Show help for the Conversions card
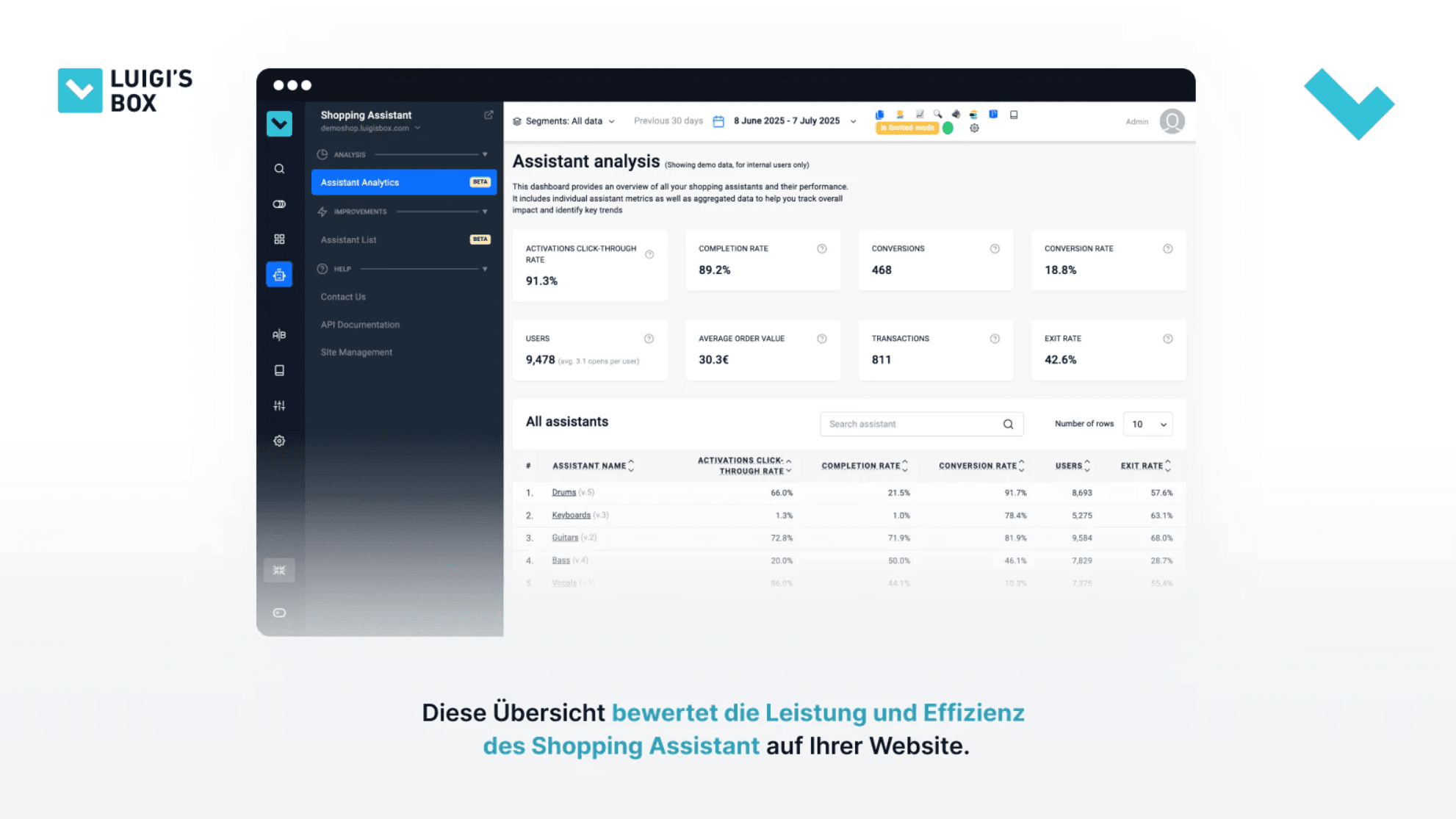The width and height of the screenshot is (1456, 819). 995,249
